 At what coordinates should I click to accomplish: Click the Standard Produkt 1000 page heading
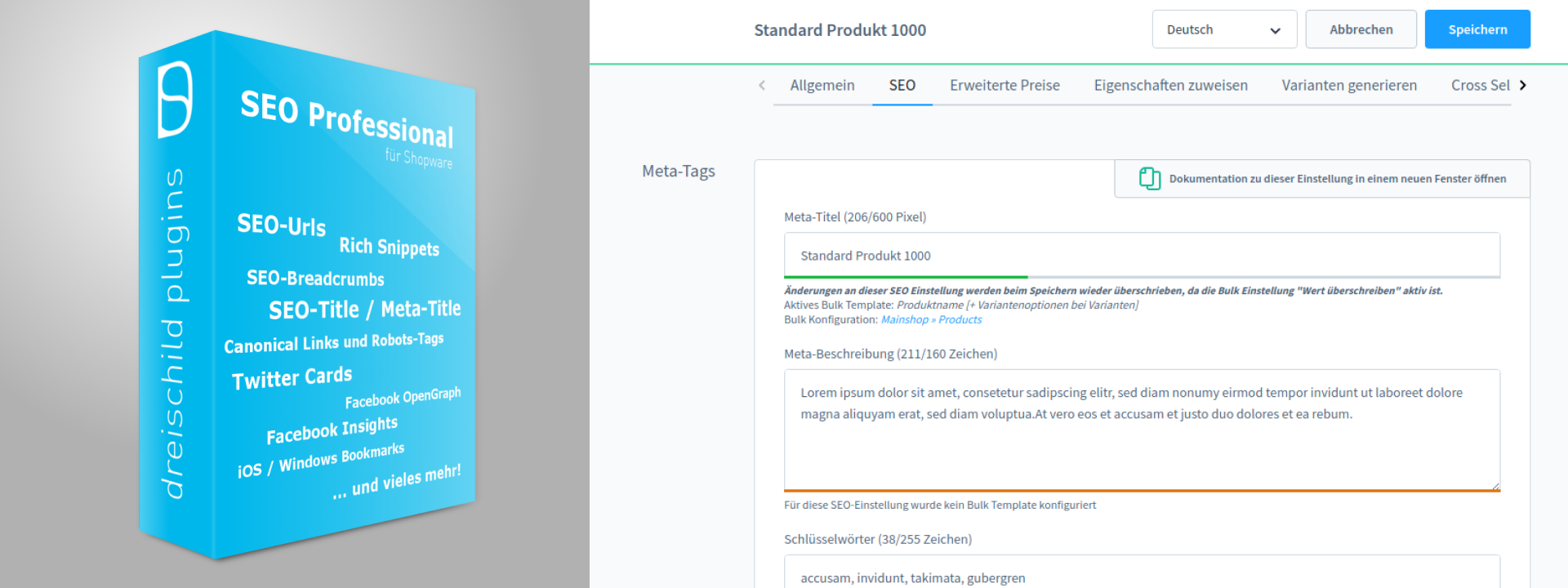[840, 30]
